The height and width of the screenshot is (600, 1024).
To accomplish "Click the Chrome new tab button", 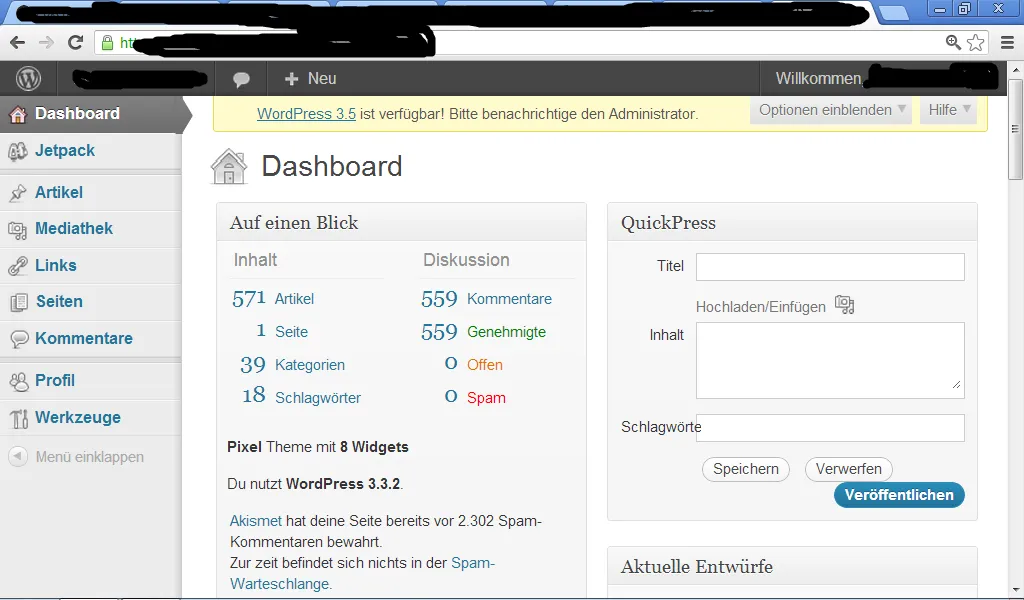I will [x=893, y=12].
